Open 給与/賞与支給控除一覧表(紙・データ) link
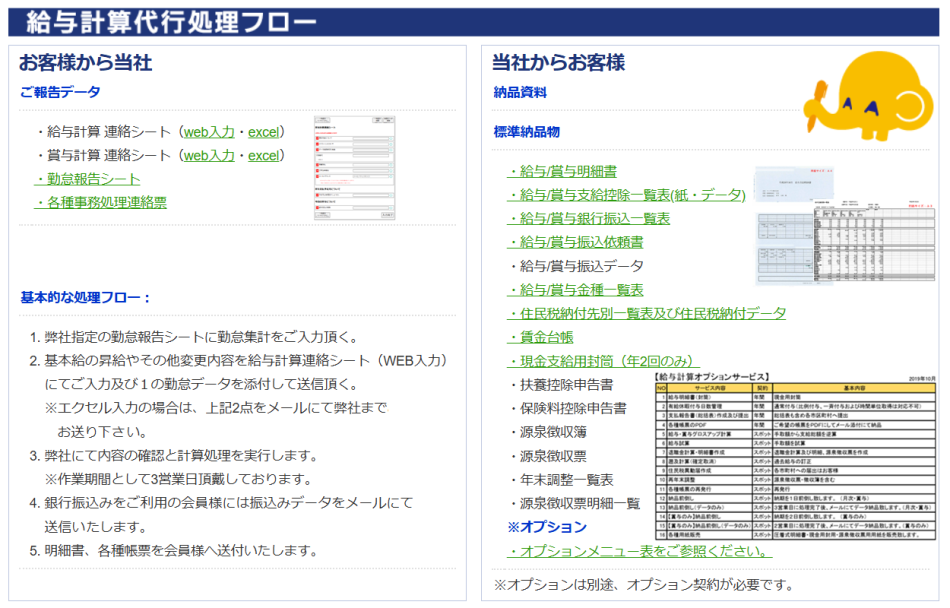950x608 pixels. [x=626, y=195]
